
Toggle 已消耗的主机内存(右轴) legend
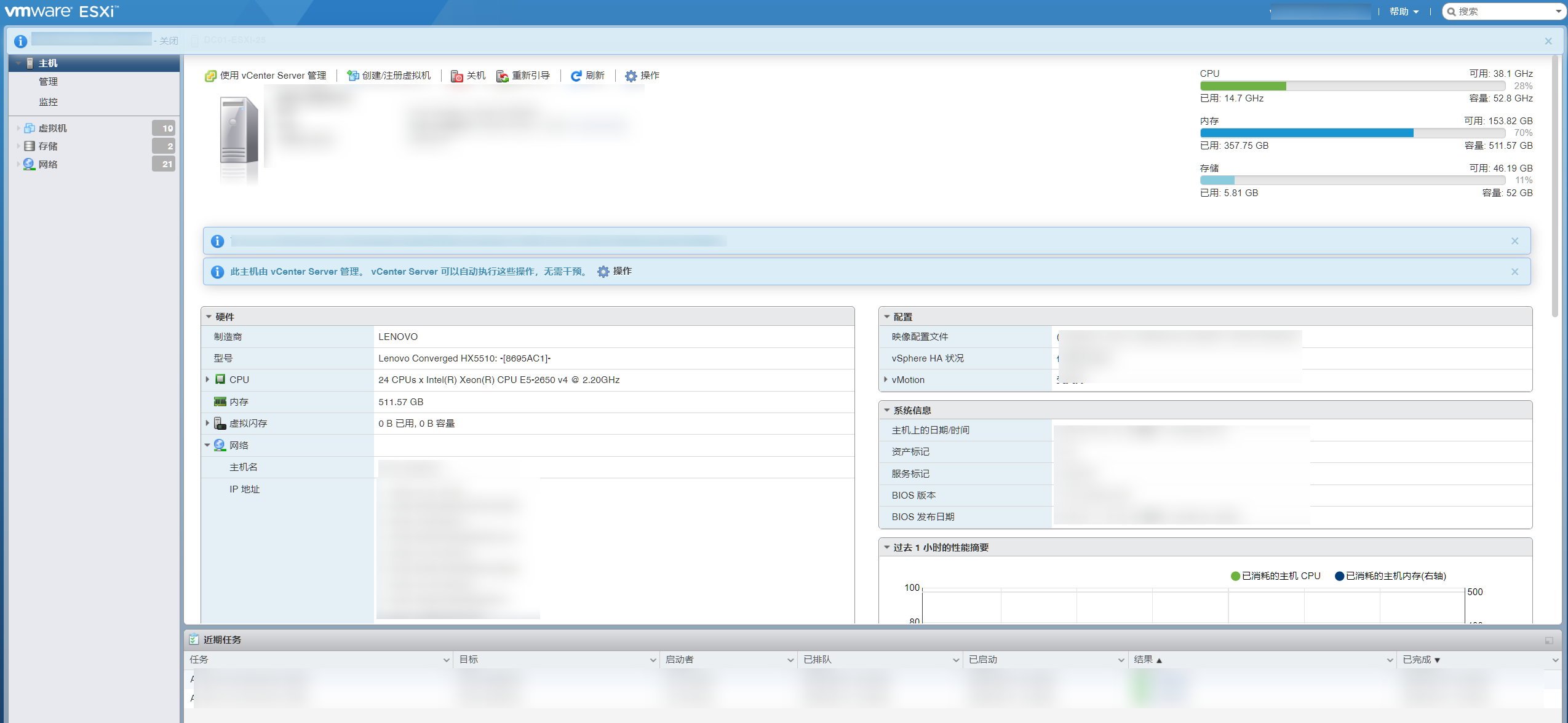tap(1390, 576)
